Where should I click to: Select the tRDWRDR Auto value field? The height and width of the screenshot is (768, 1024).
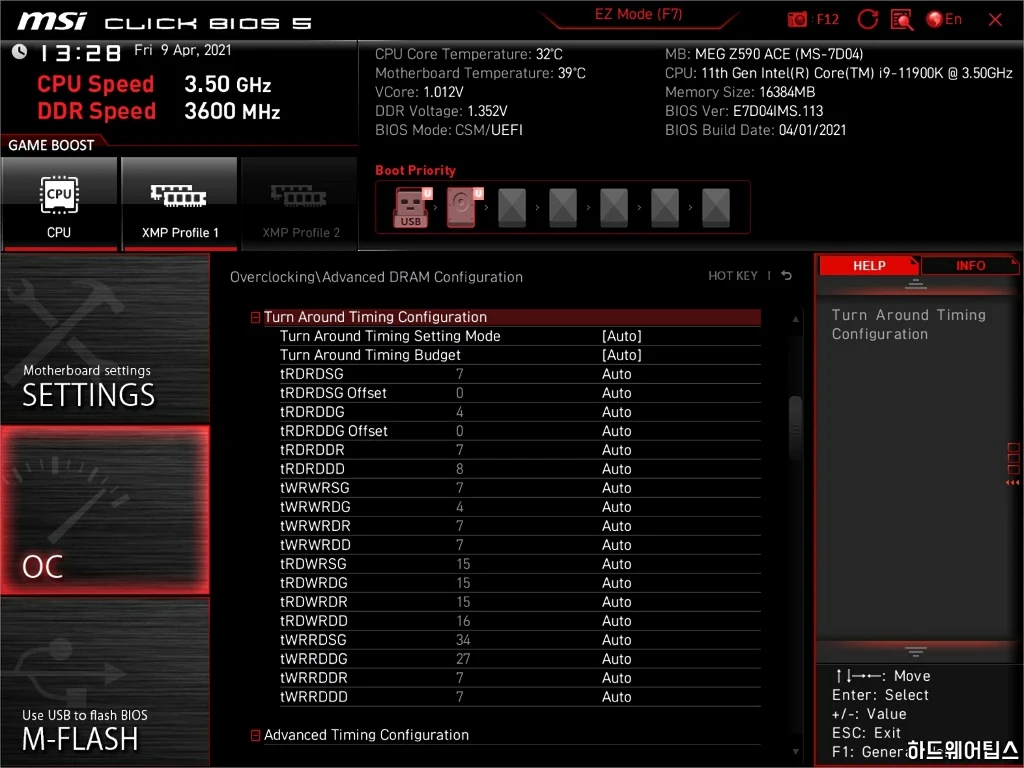[x=616, y=601]
